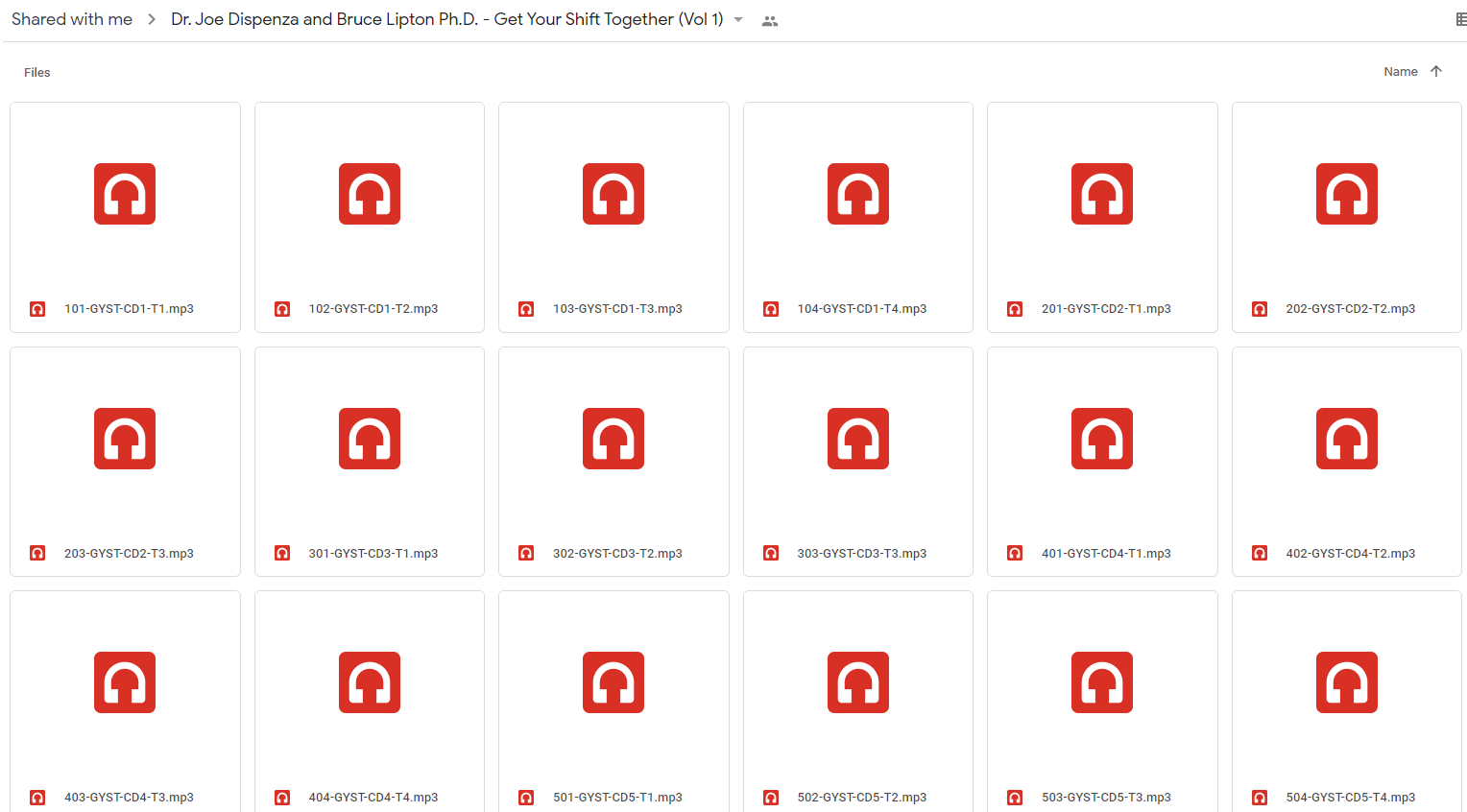The width and height of the screenshot is (1467, 812).
Task: Click the file name 403-GYST-CD4-T3.mp3
Action: point(129,798)
